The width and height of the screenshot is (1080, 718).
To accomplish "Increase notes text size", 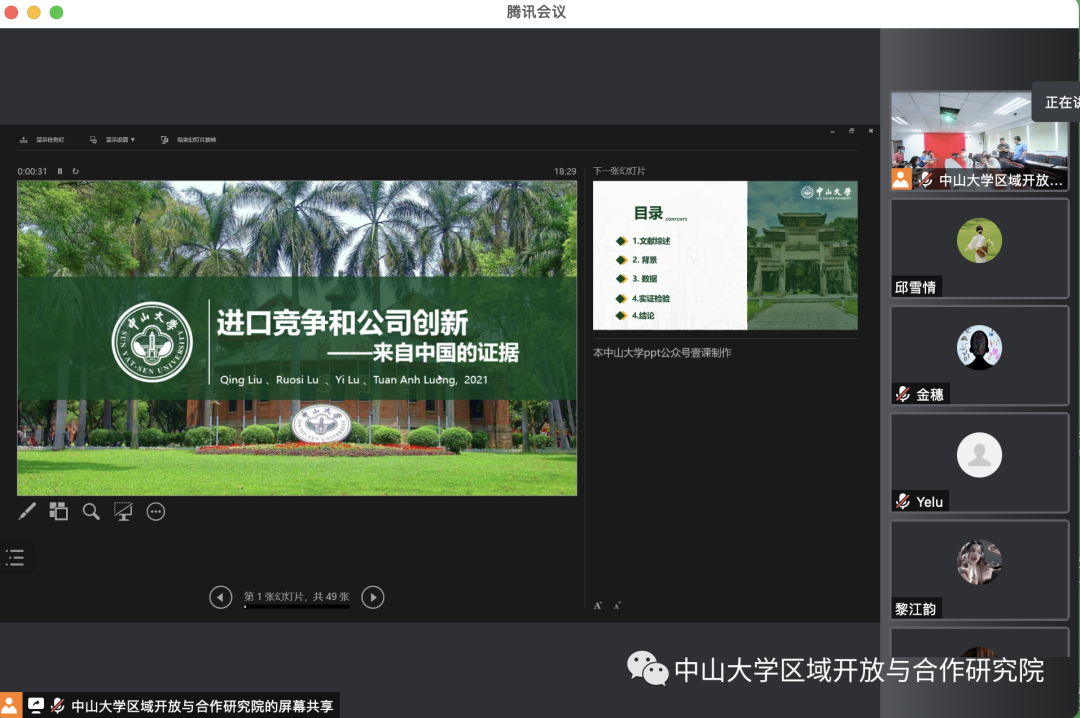I will pos(598,606).
